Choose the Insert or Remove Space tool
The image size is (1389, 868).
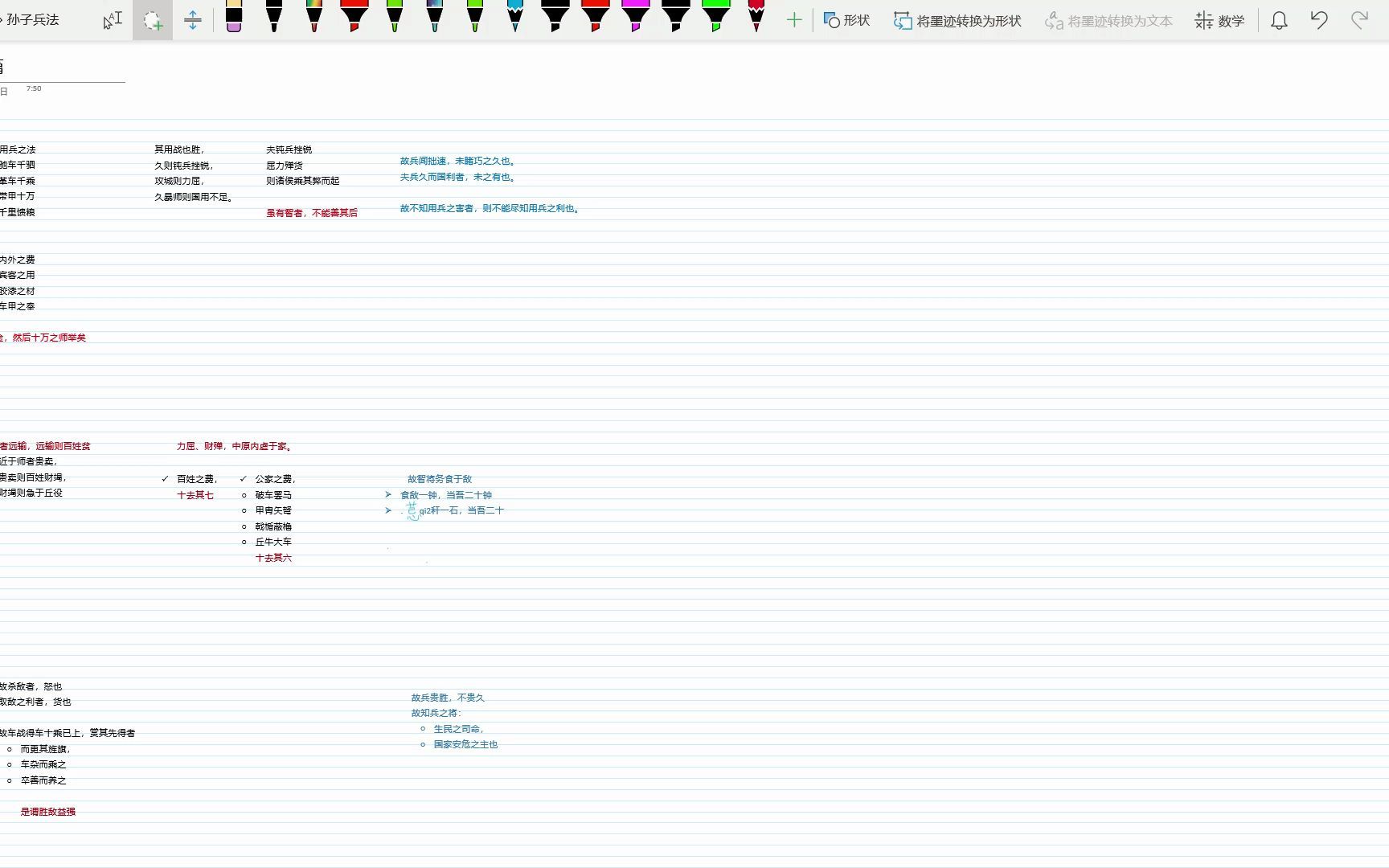click(x=193, y=20)
